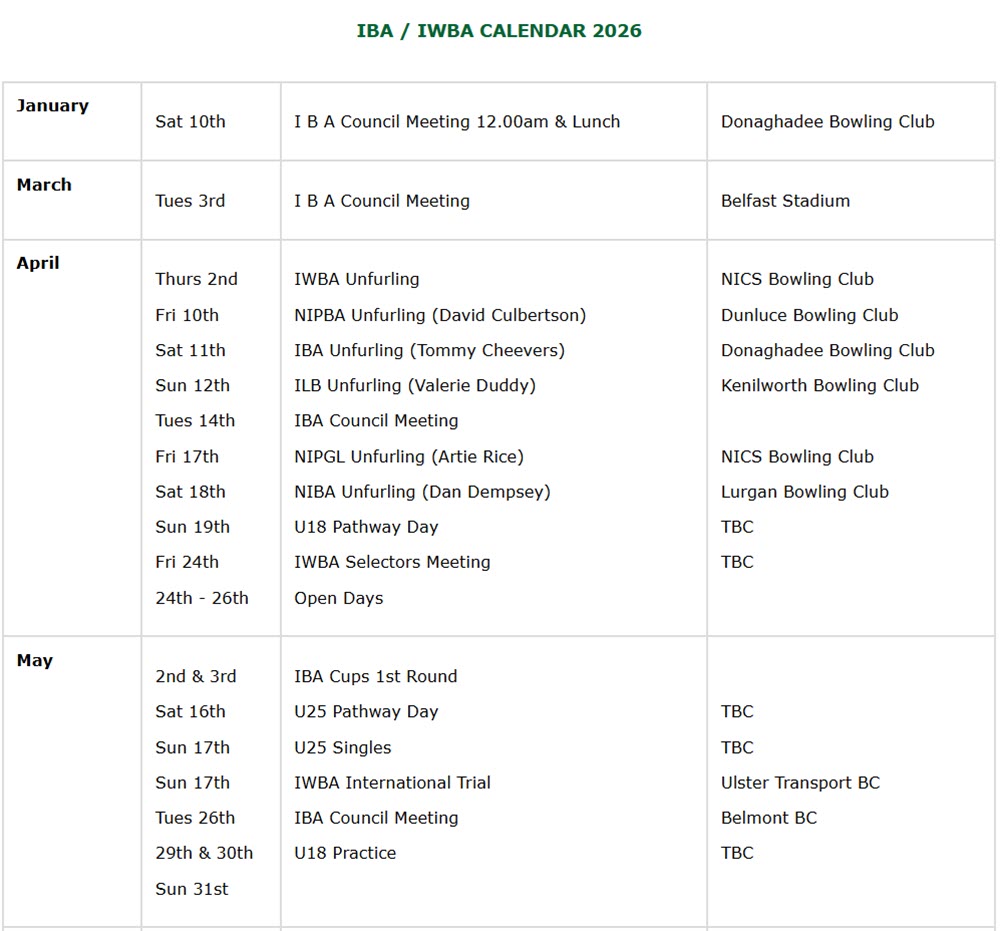This screenshot has width=1000, height=931.
Task: Click 'Ulster Transport BC' venue
Action: pos(800,783)
